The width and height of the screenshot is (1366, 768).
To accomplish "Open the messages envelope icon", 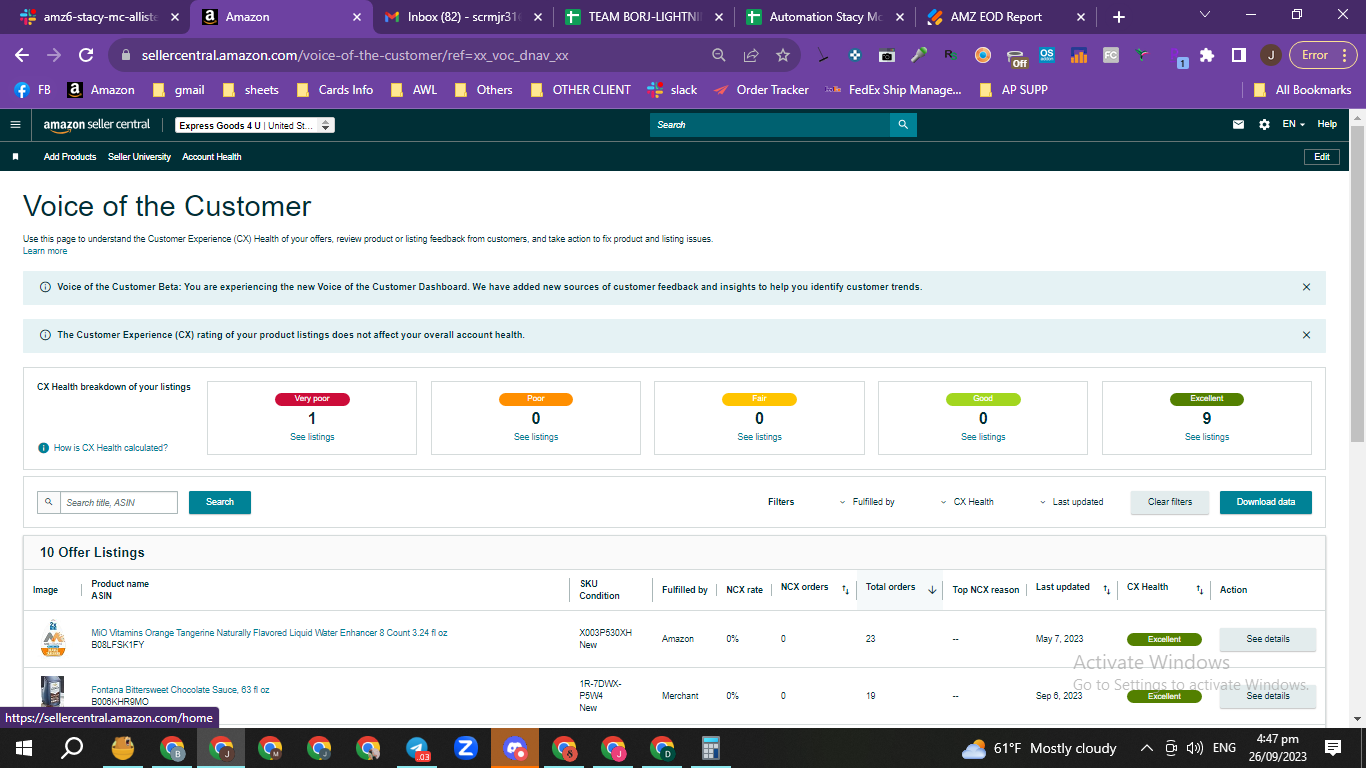I will point(1239,125).
